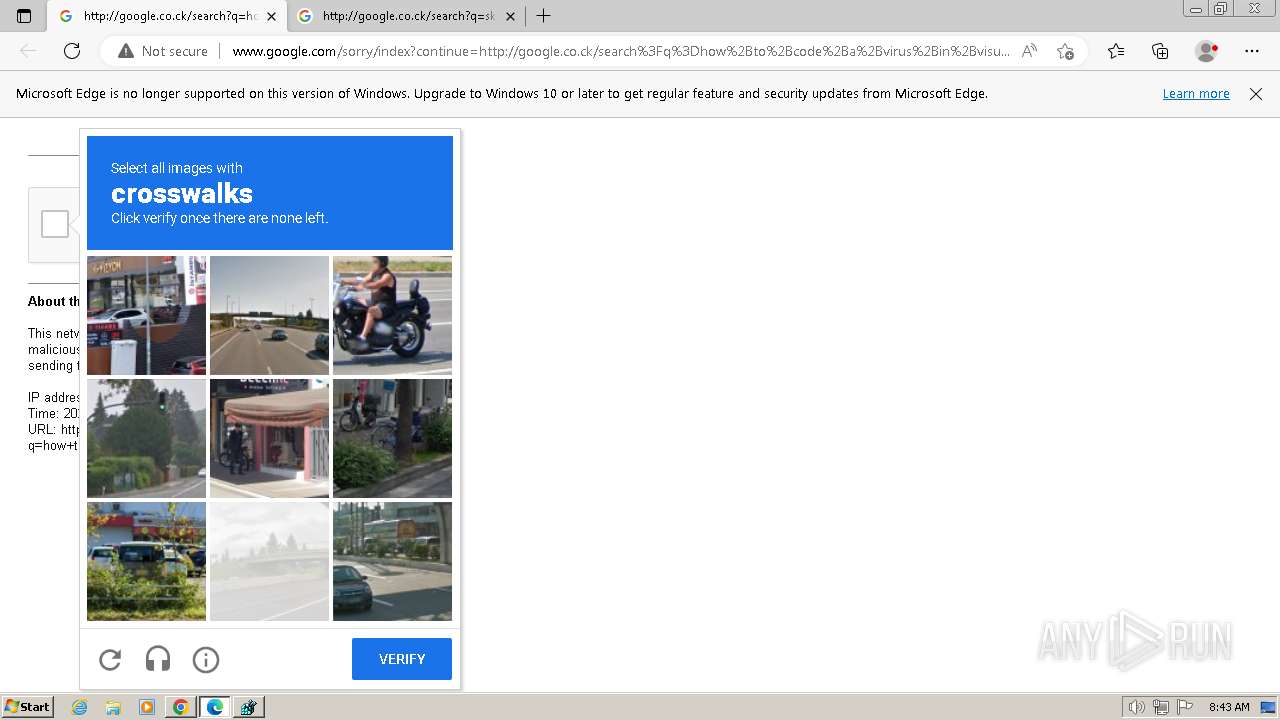The height and width of the screenshot is (720, 1280).
Task: Click the VERIFY button
Action: pos(402,659)
